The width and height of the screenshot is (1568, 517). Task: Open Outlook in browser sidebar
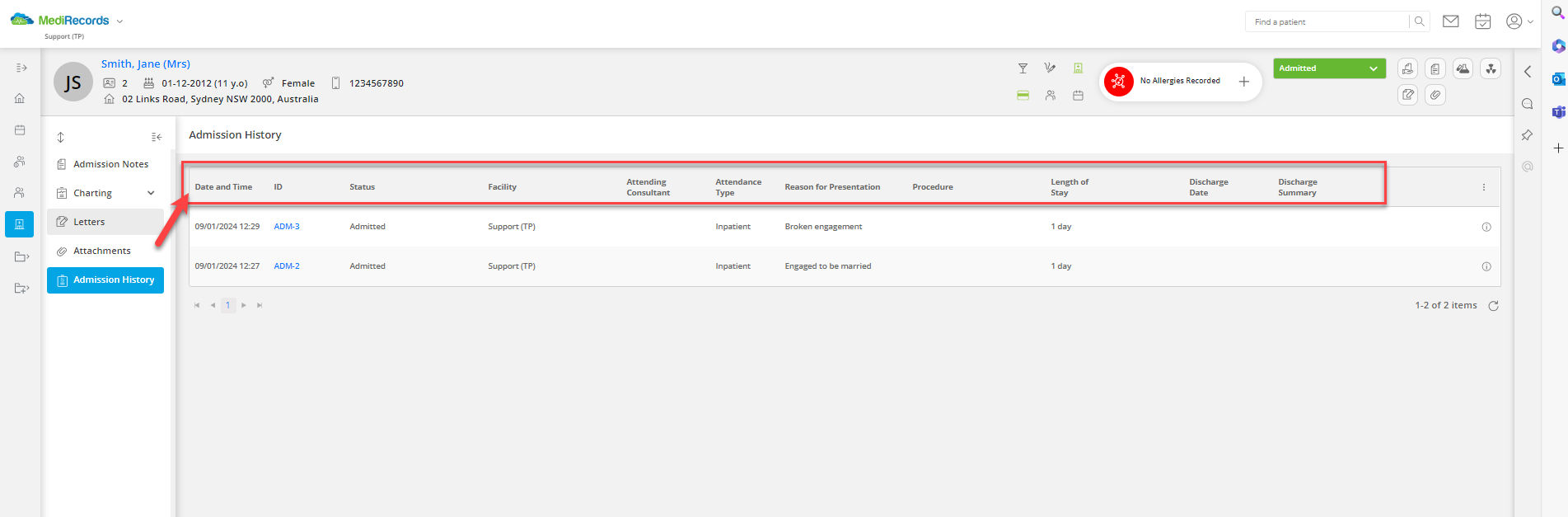tap(1558, 79)
